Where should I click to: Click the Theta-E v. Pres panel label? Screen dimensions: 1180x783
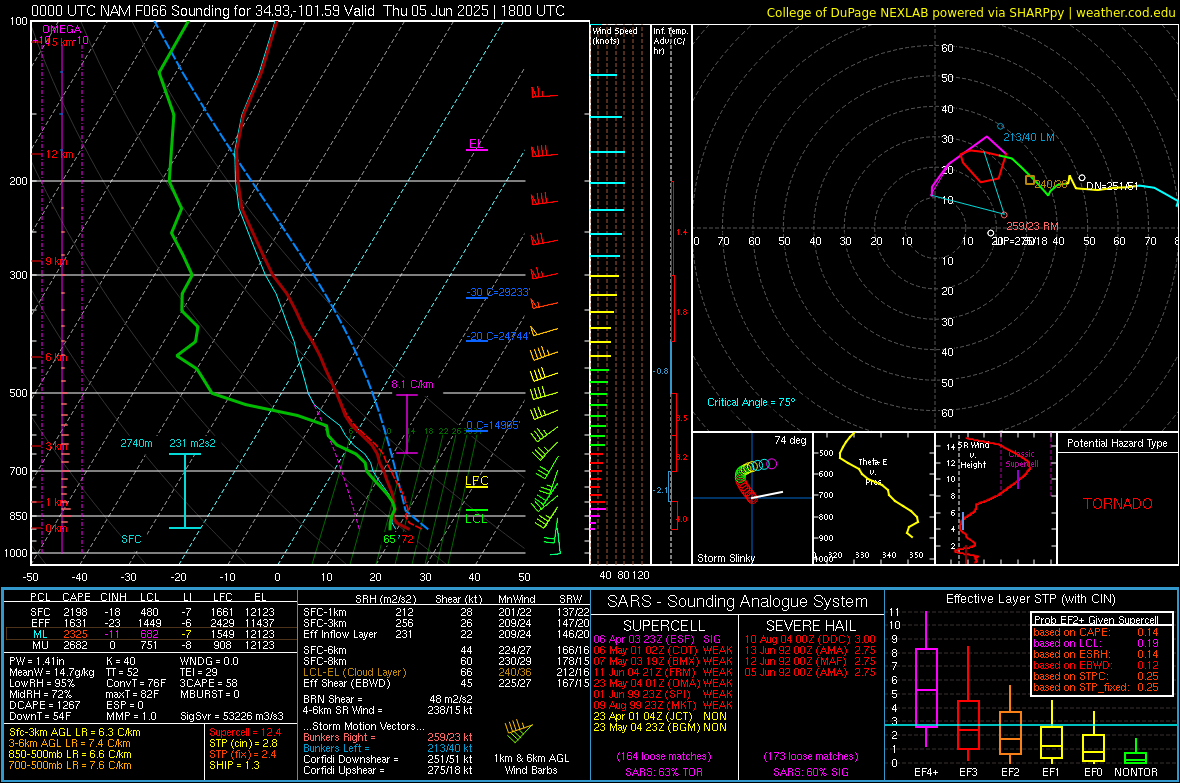(x=874, y=471)
